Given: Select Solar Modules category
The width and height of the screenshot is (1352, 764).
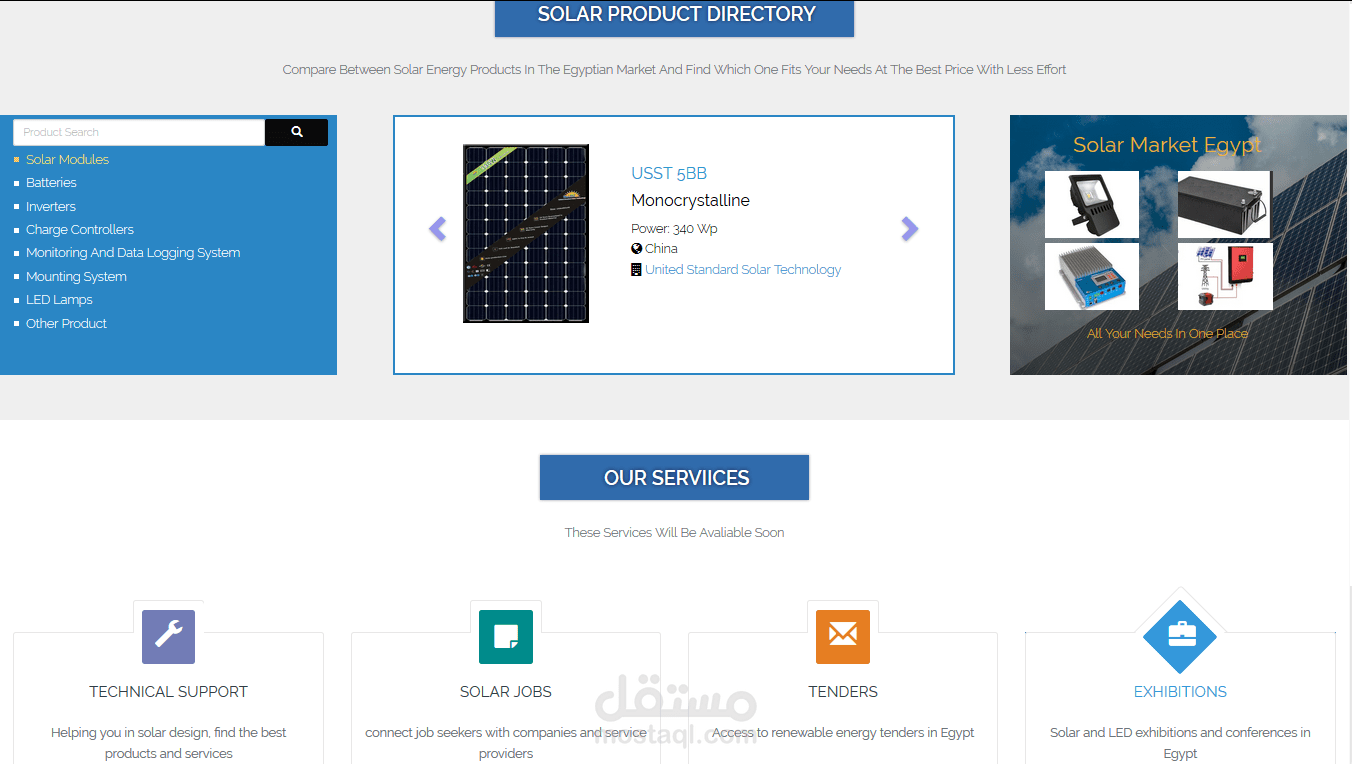Looking at the screenshot, I should [x=67, y=159].
